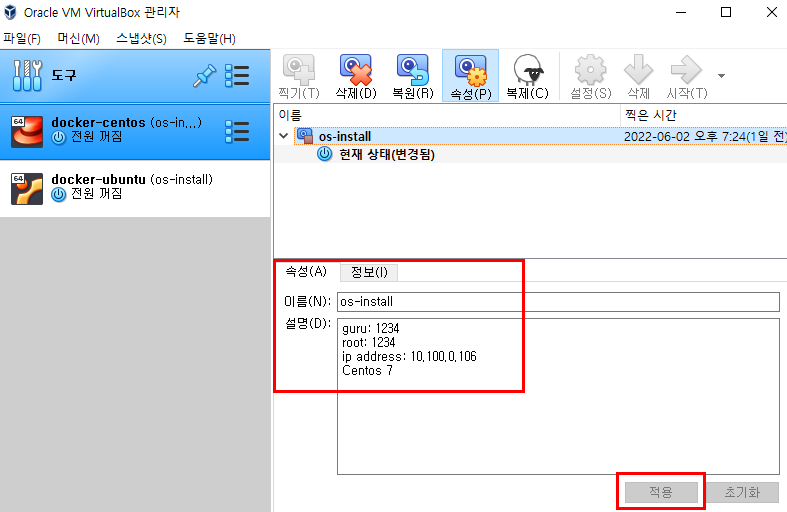
Task: Click the 'ip address: 10.100.0.106' line
Action: coord(409,356)
